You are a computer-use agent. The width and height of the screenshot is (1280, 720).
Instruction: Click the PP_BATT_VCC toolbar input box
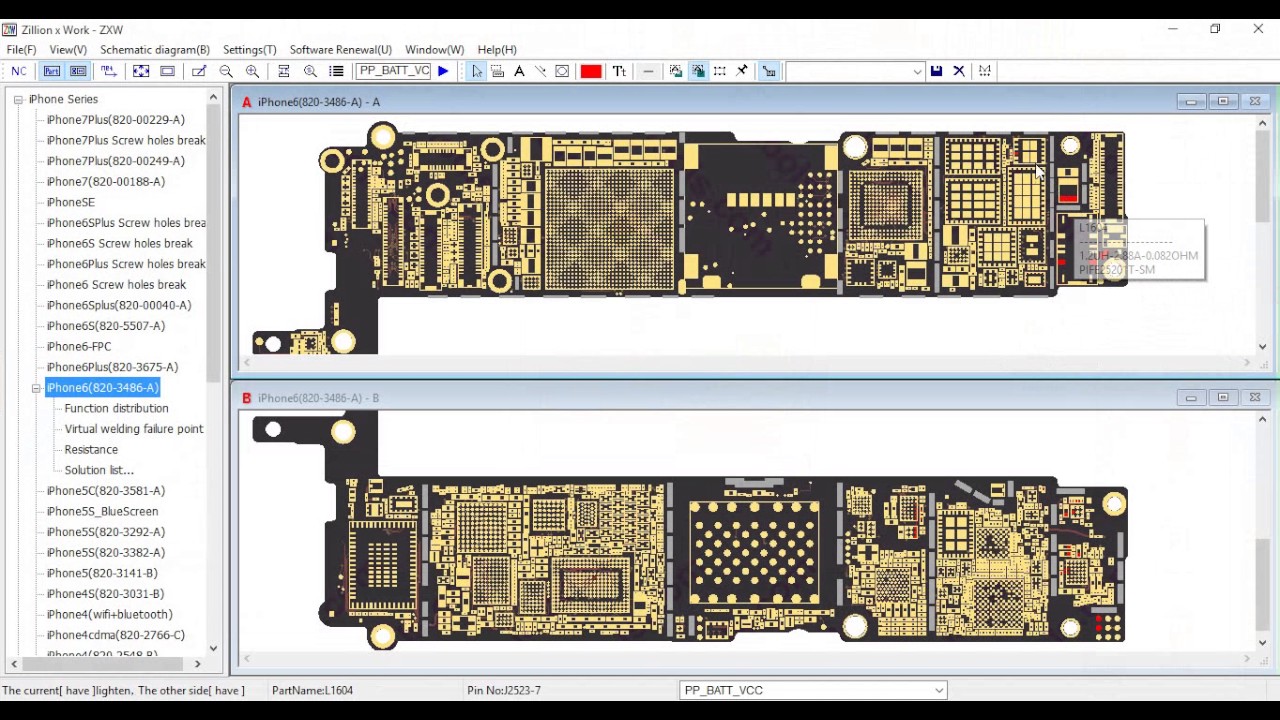tap(393, 71)
